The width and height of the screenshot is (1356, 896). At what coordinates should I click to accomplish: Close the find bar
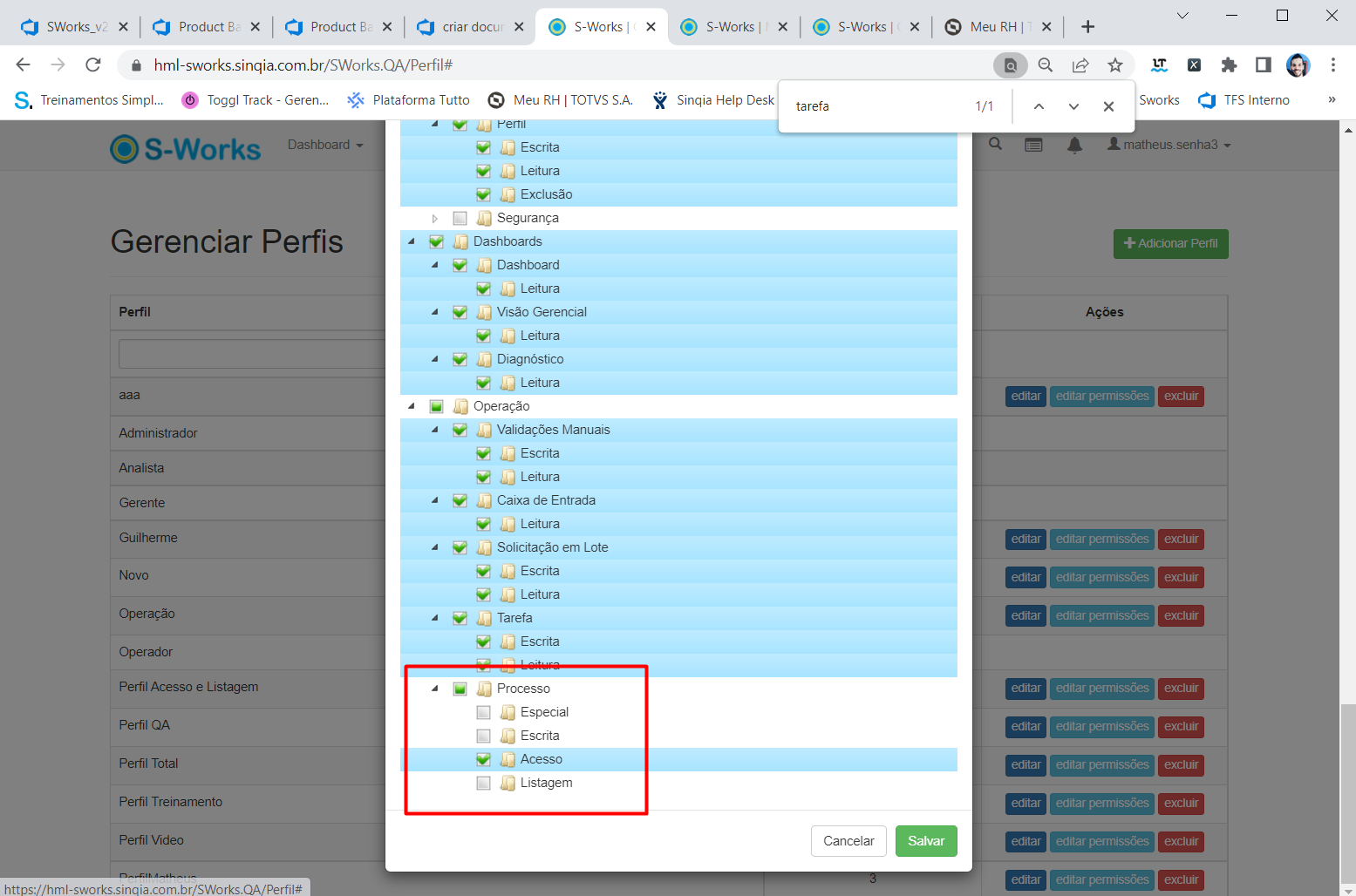pyautogui.click(x=1108, y=106)
